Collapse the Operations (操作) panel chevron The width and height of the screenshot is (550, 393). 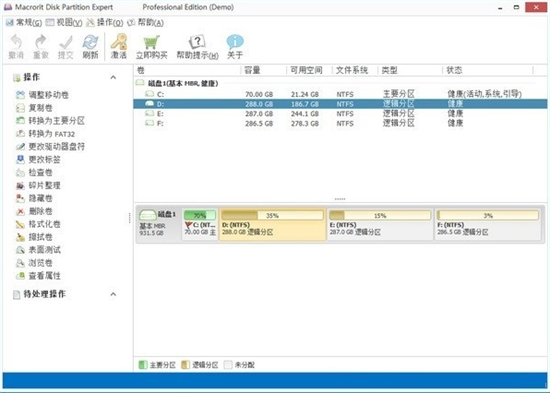pos(113,77)
